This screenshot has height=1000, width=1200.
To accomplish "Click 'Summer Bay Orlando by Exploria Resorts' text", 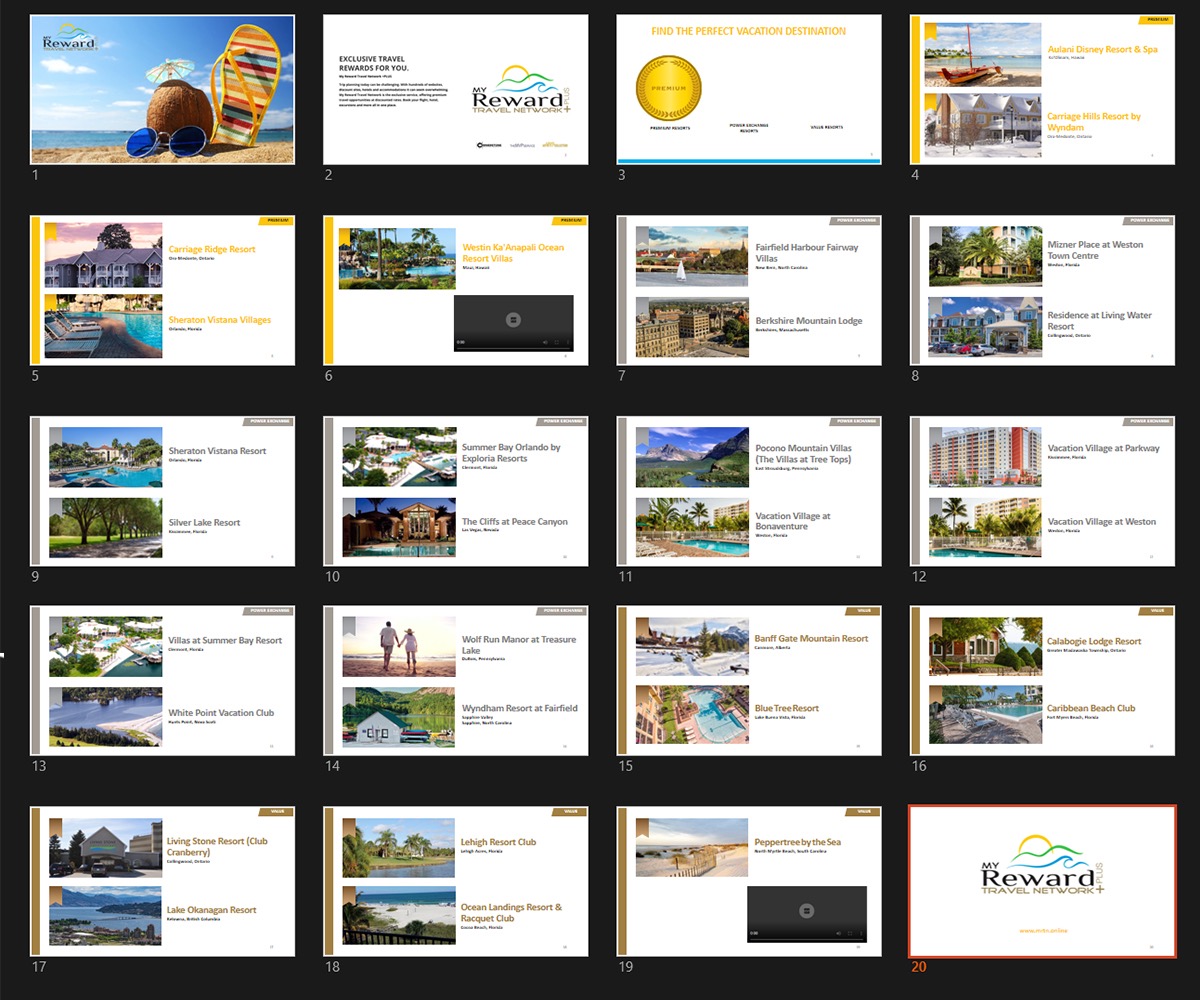I will pos(511,452).
